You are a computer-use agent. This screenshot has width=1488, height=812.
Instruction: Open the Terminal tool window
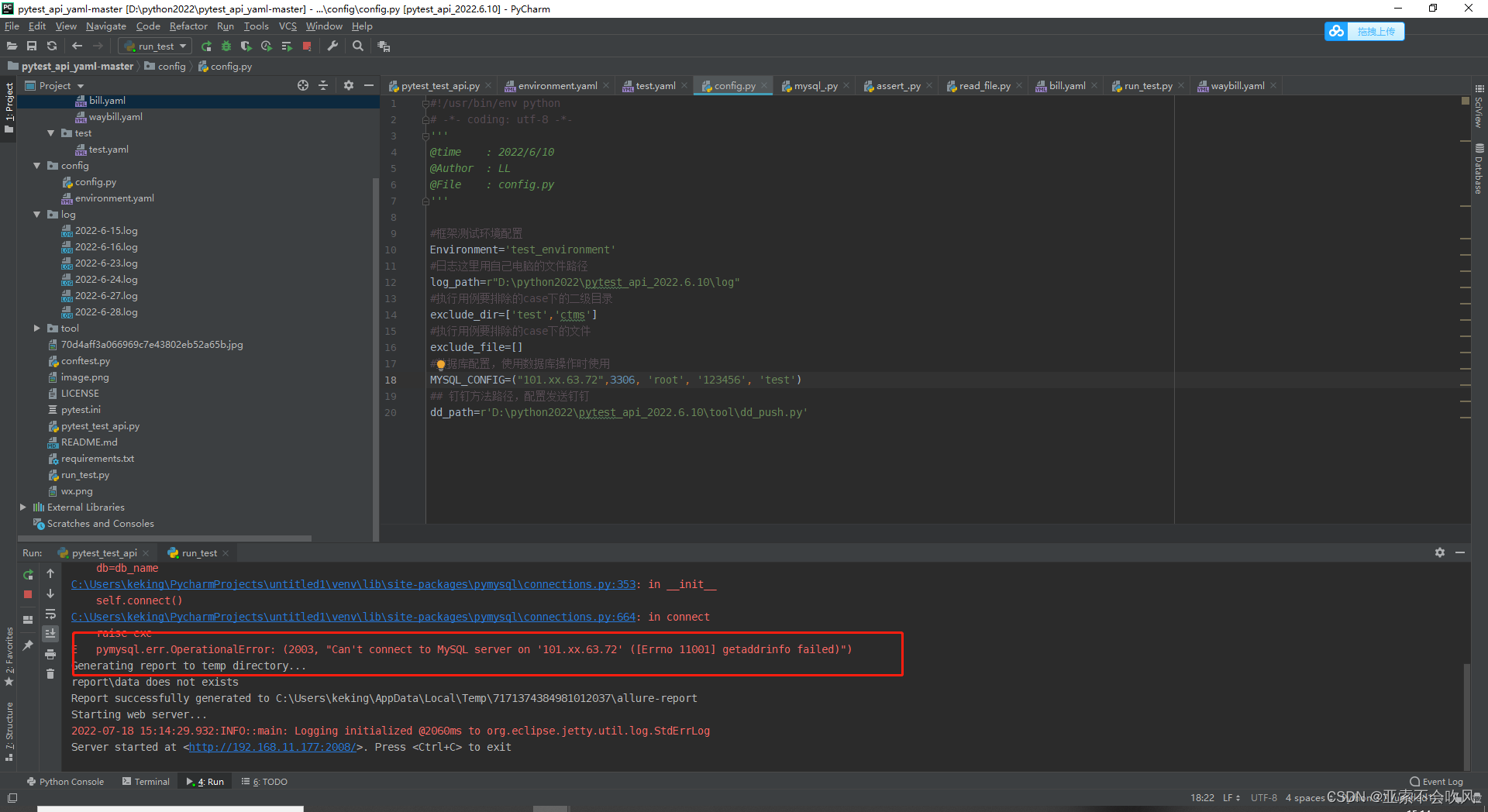tap(146, 782)
